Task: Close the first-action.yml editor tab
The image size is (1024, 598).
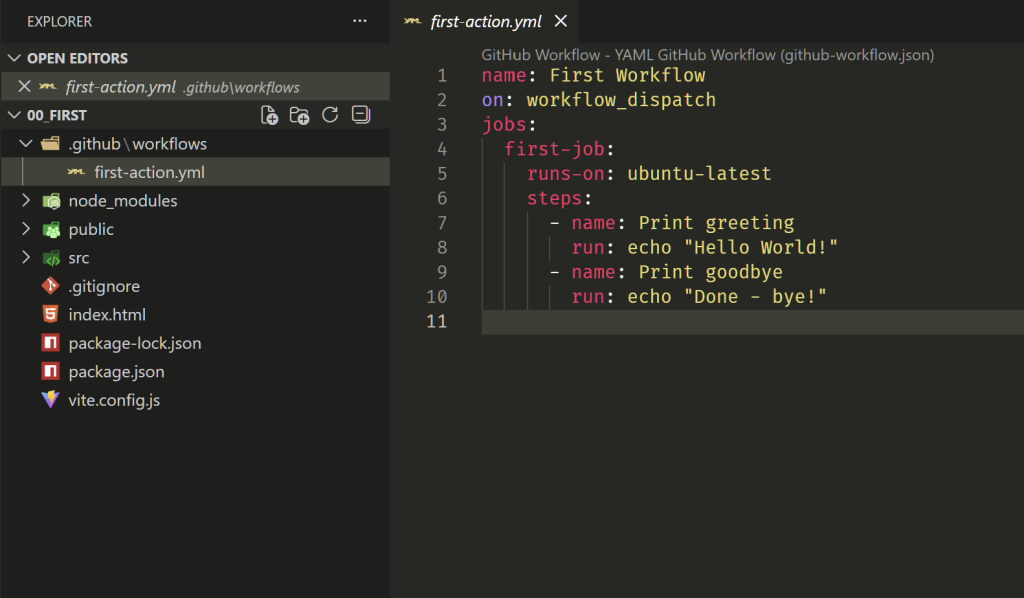Action: (x=560, y=21)
